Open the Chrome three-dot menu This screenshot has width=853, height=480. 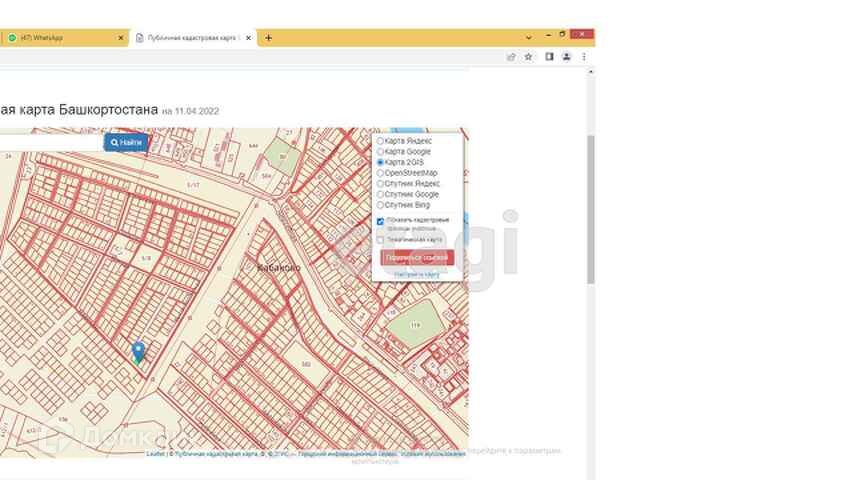click(583, 57)
